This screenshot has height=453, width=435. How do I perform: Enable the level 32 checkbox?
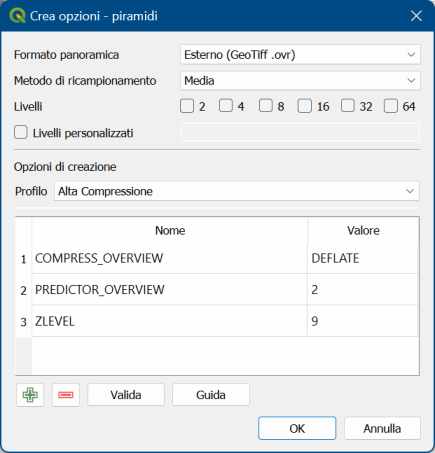[348, 106]
